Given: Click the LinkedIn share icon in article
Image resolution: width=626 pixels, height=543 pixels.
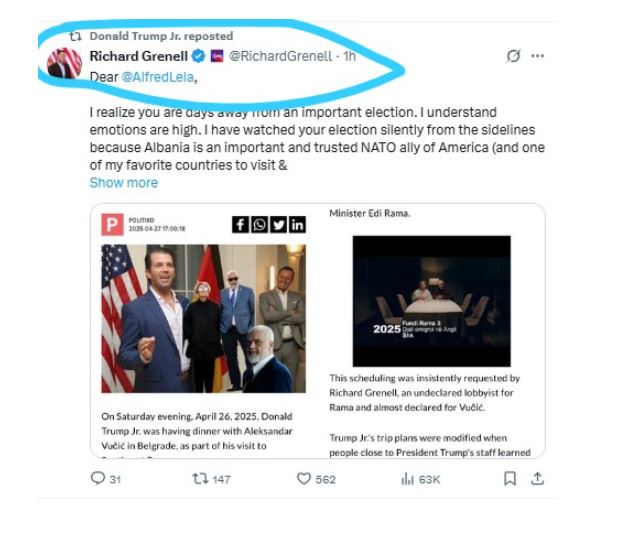Looking at the screenshot, I should (x=297, y=225).
